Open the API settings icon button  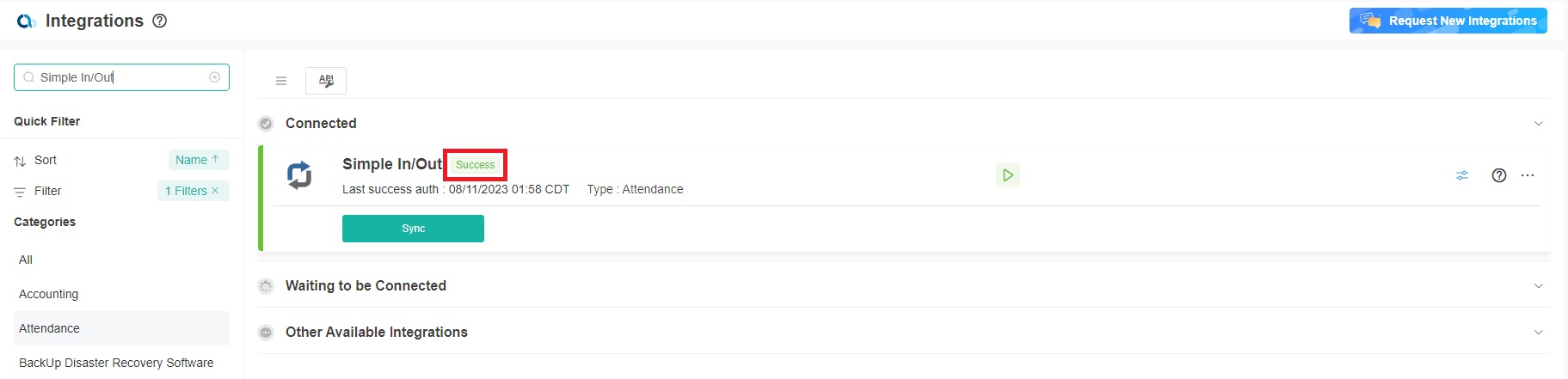point(326,81)
